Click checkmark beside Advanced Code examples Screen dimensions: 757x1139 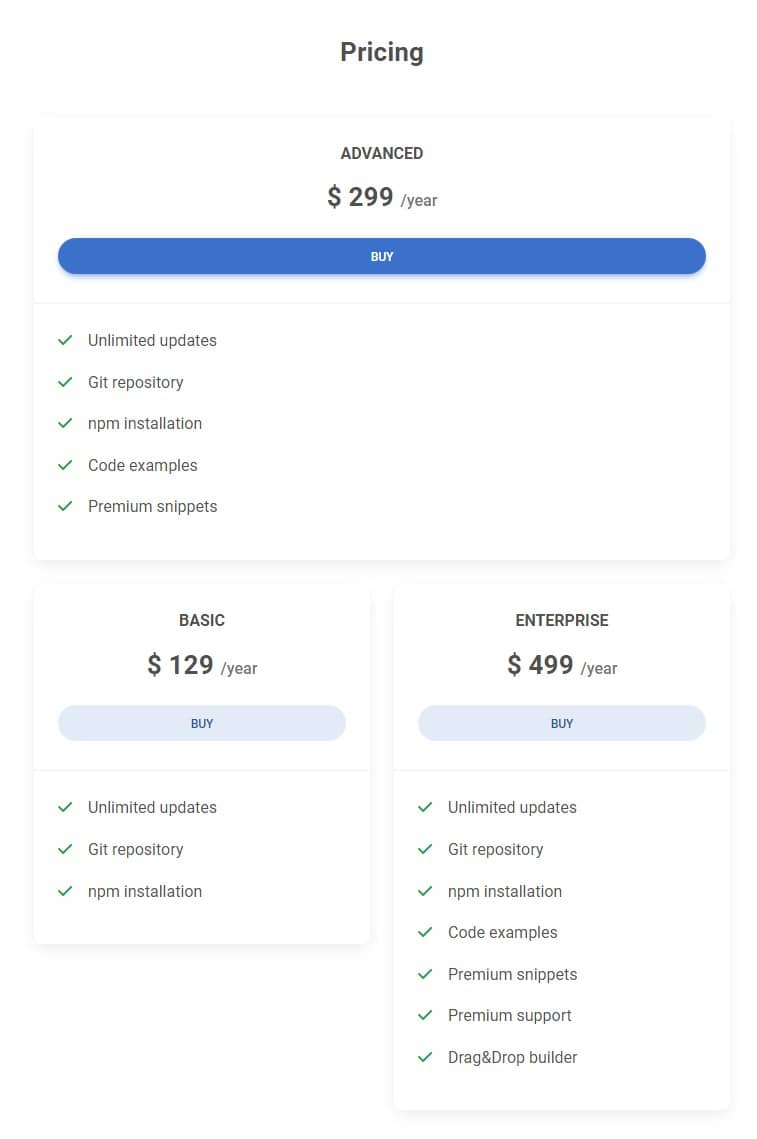coord(65,465)
